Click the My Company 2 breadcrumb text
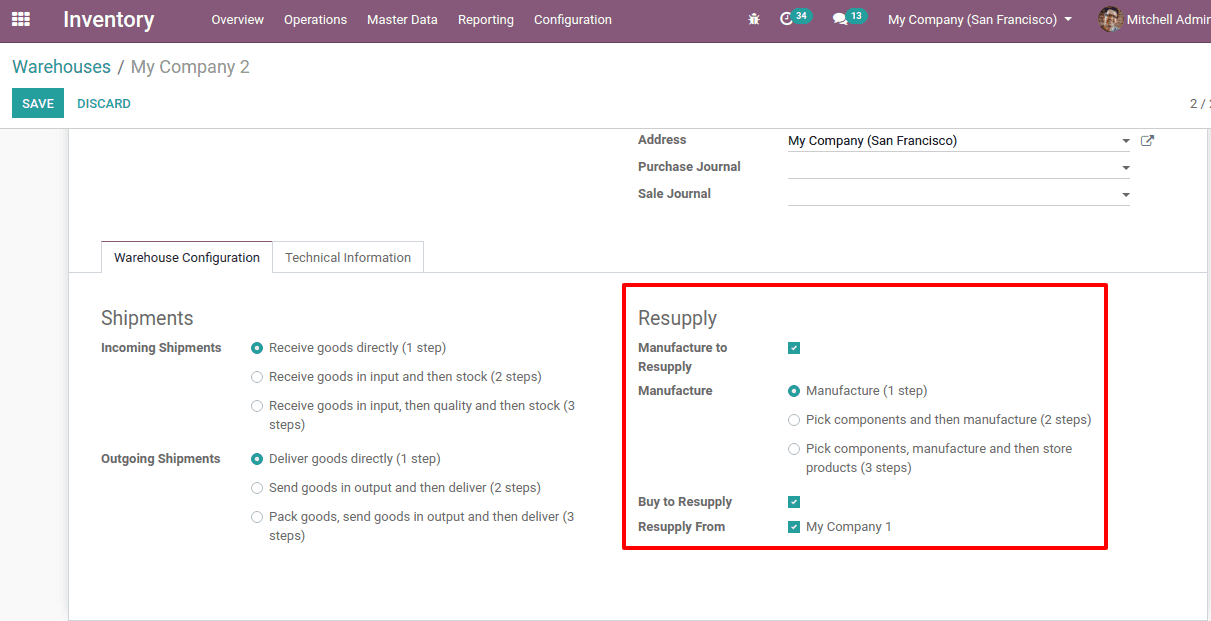Screen dimensions: 1211x621 (x=190, y=67)
